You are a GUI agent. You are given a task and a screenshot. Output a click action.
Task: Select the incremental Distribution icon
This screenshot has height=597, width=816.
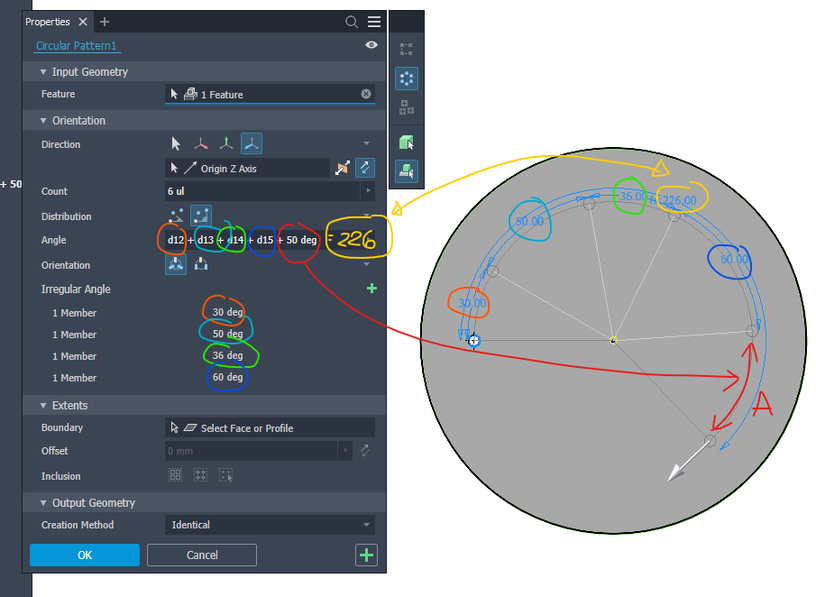click(x=176, y=215)
